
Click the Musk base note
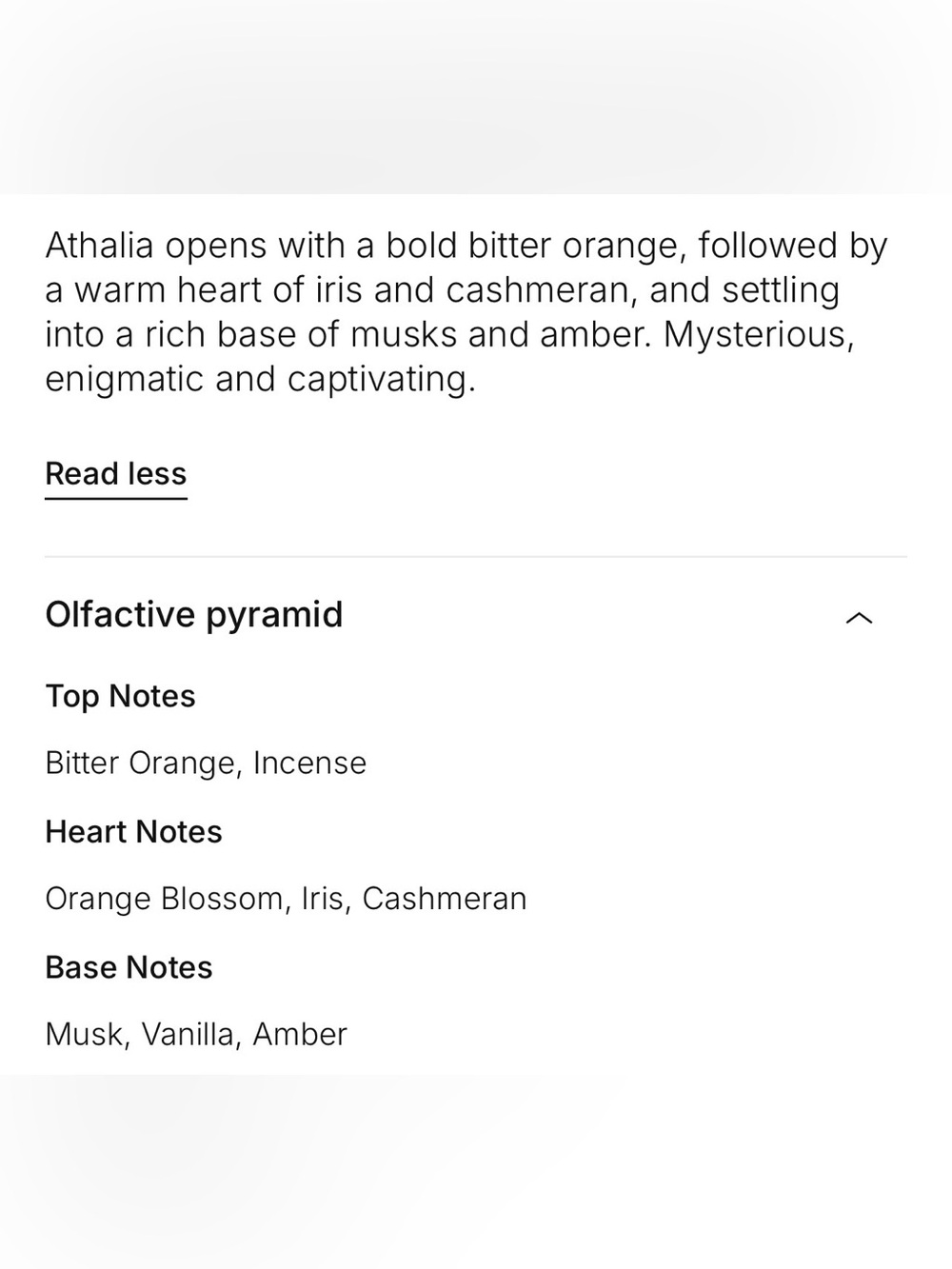[84, 1035]
